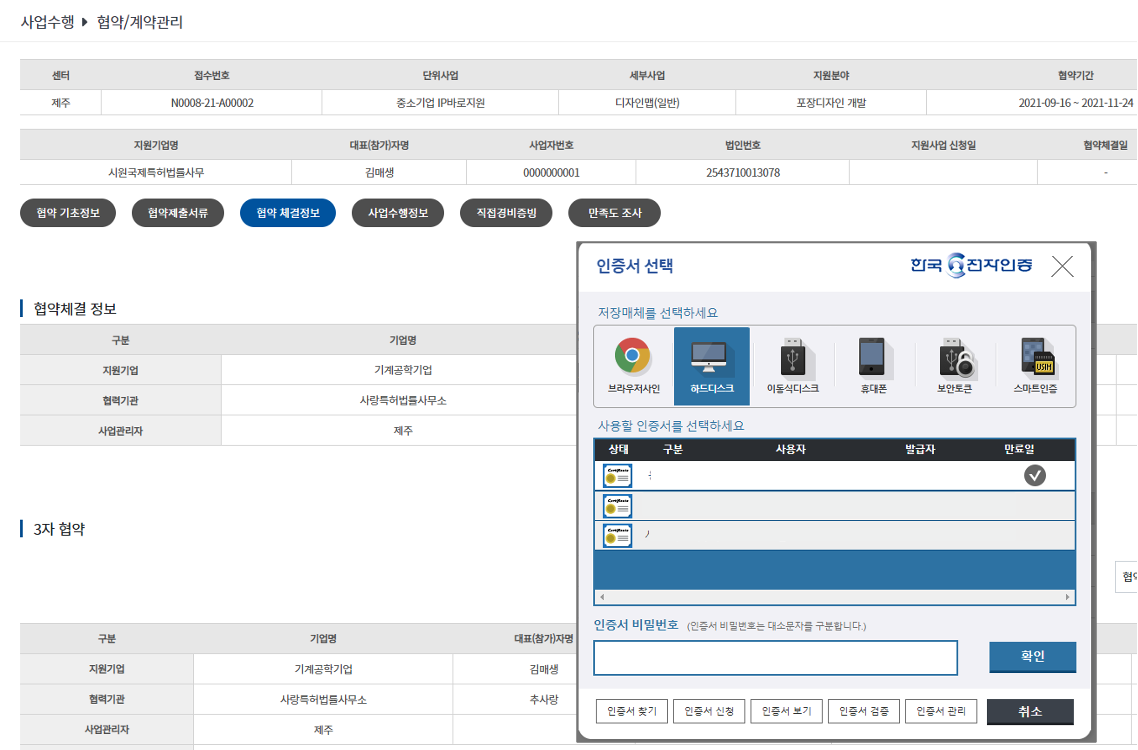Viewport: 1138px width, 750px height.
Task: Click the 취소 cancel button
Action: [1030, 711]
